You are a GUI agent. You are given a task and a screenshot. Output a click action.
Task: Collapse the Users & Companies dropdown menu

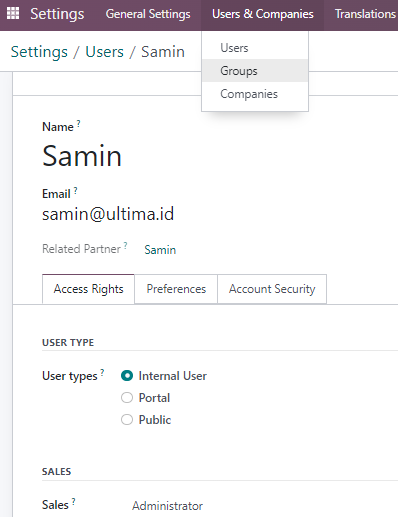tap(262, 14)
